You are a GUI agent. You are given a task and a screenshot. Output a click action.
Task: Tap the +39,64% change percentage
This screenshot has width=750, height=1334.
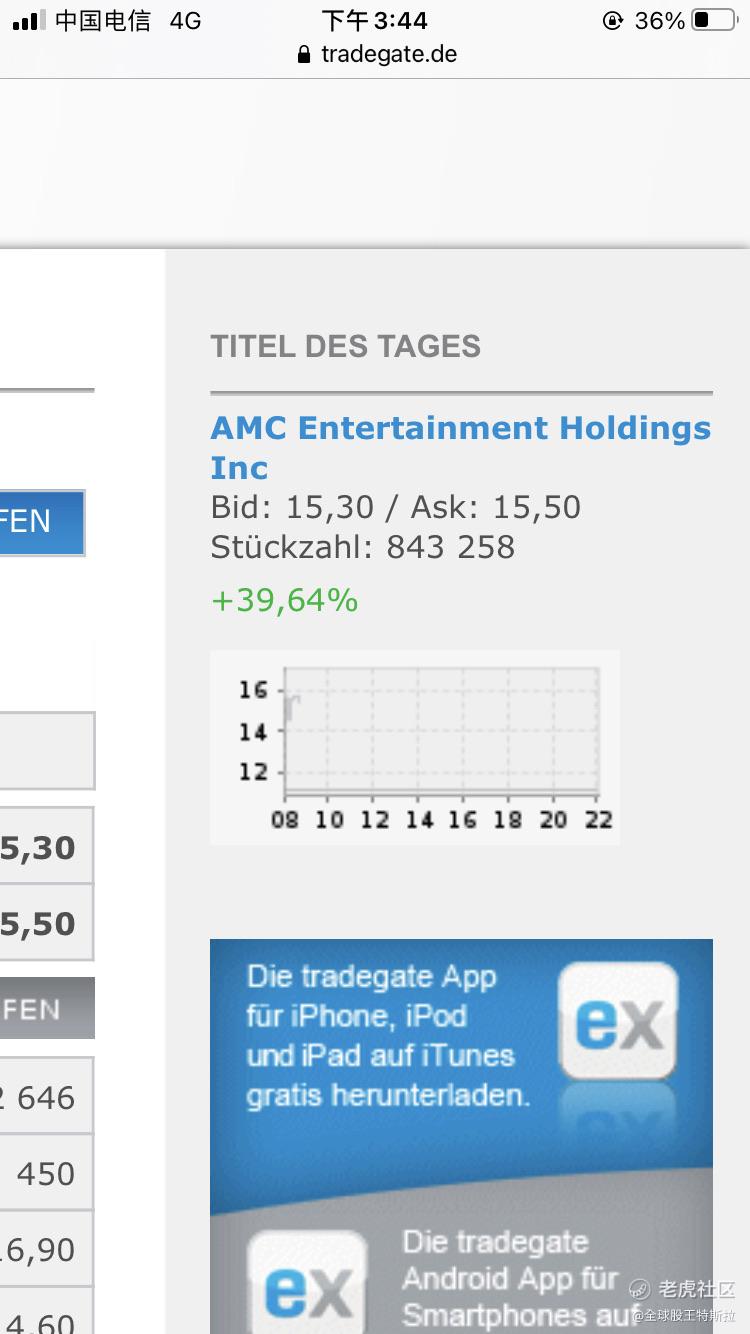click(x=284, y=601)
